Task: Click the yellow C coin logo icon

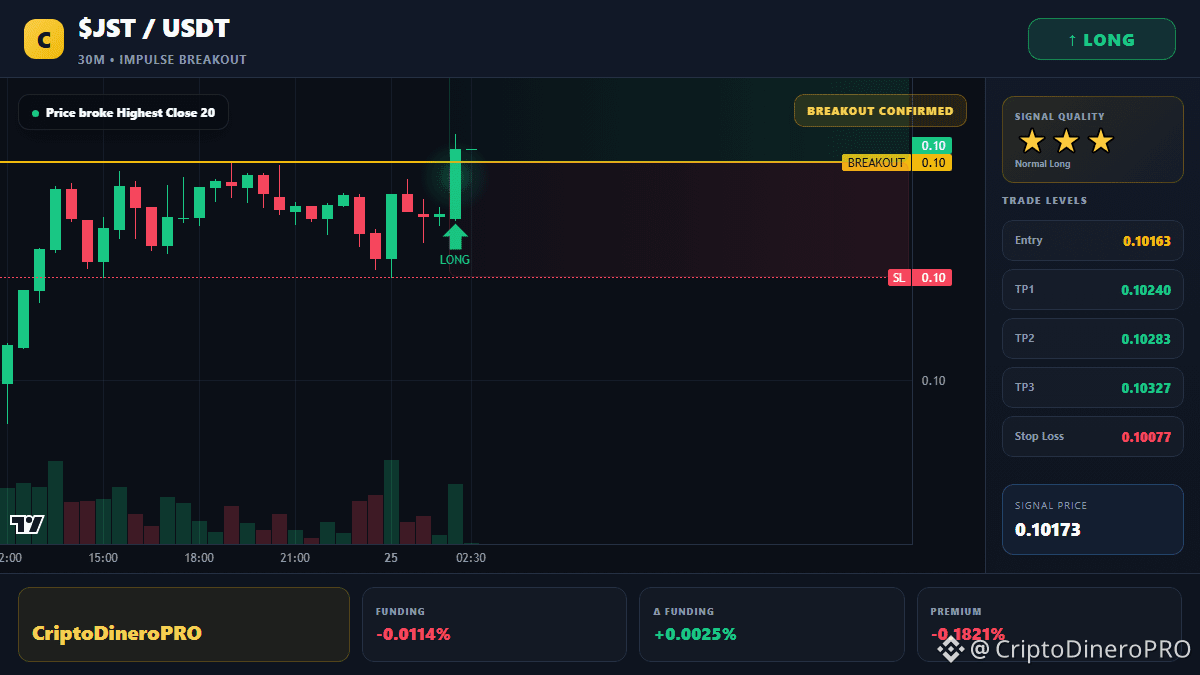Action: pos(44,39)
